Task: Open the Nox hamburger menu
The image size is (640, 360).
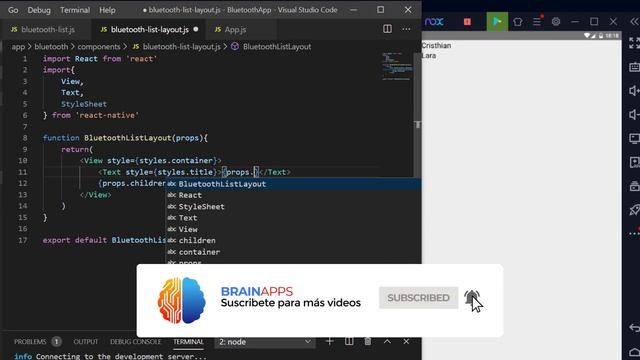Action: [537, 22]
